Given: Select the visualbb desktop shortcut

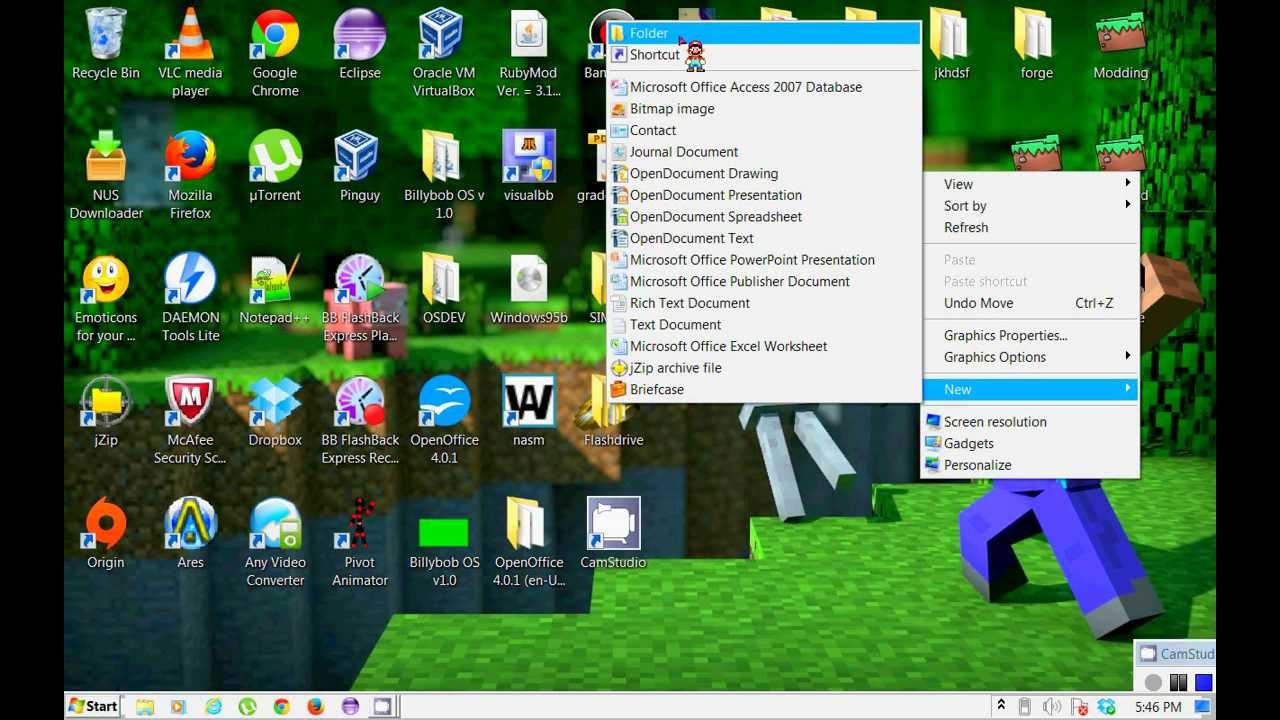Looking at the screenshot, I should pos(529,167).
